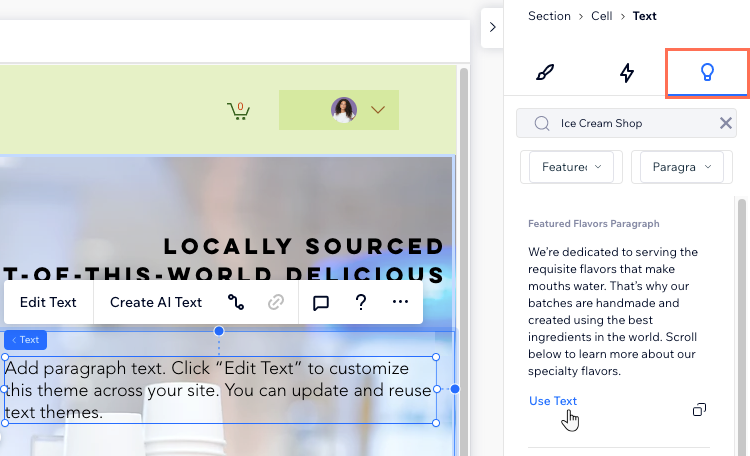Open help with the question mark icon
Screen dimensions: 750x456
click(361, 302)
